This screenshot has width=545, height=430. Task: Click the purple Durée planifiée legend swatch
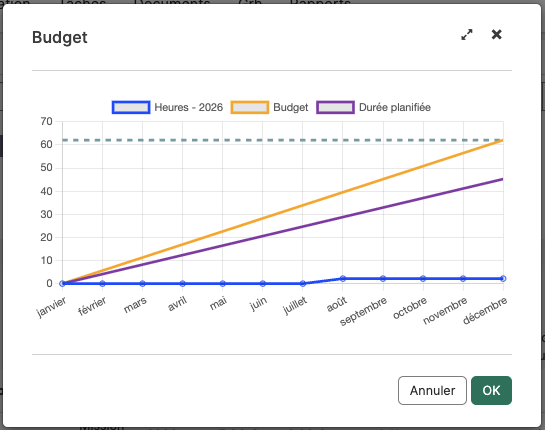(335, 107)
